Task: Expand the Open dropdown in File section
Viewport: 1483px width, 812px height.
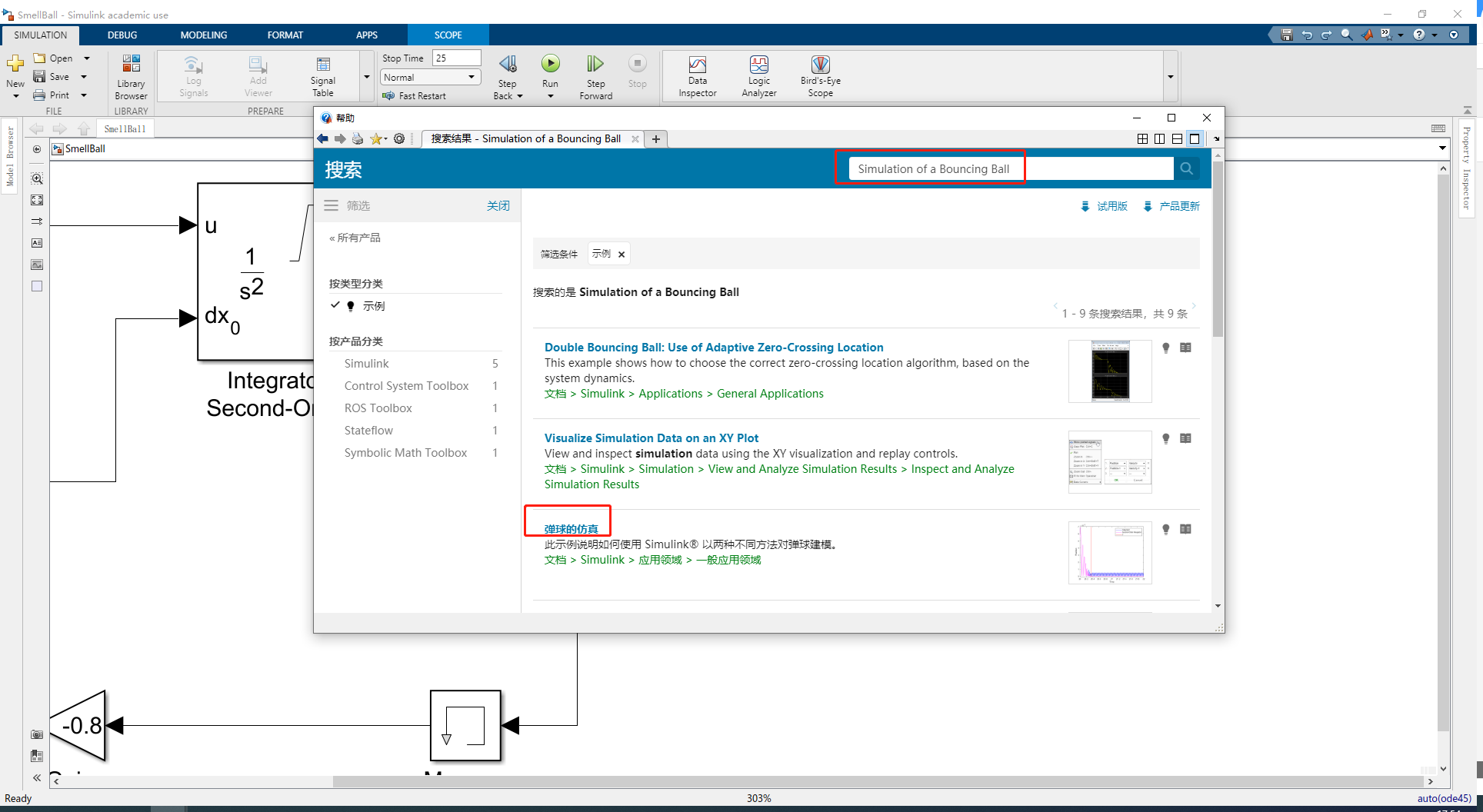Action: point(86,58)
